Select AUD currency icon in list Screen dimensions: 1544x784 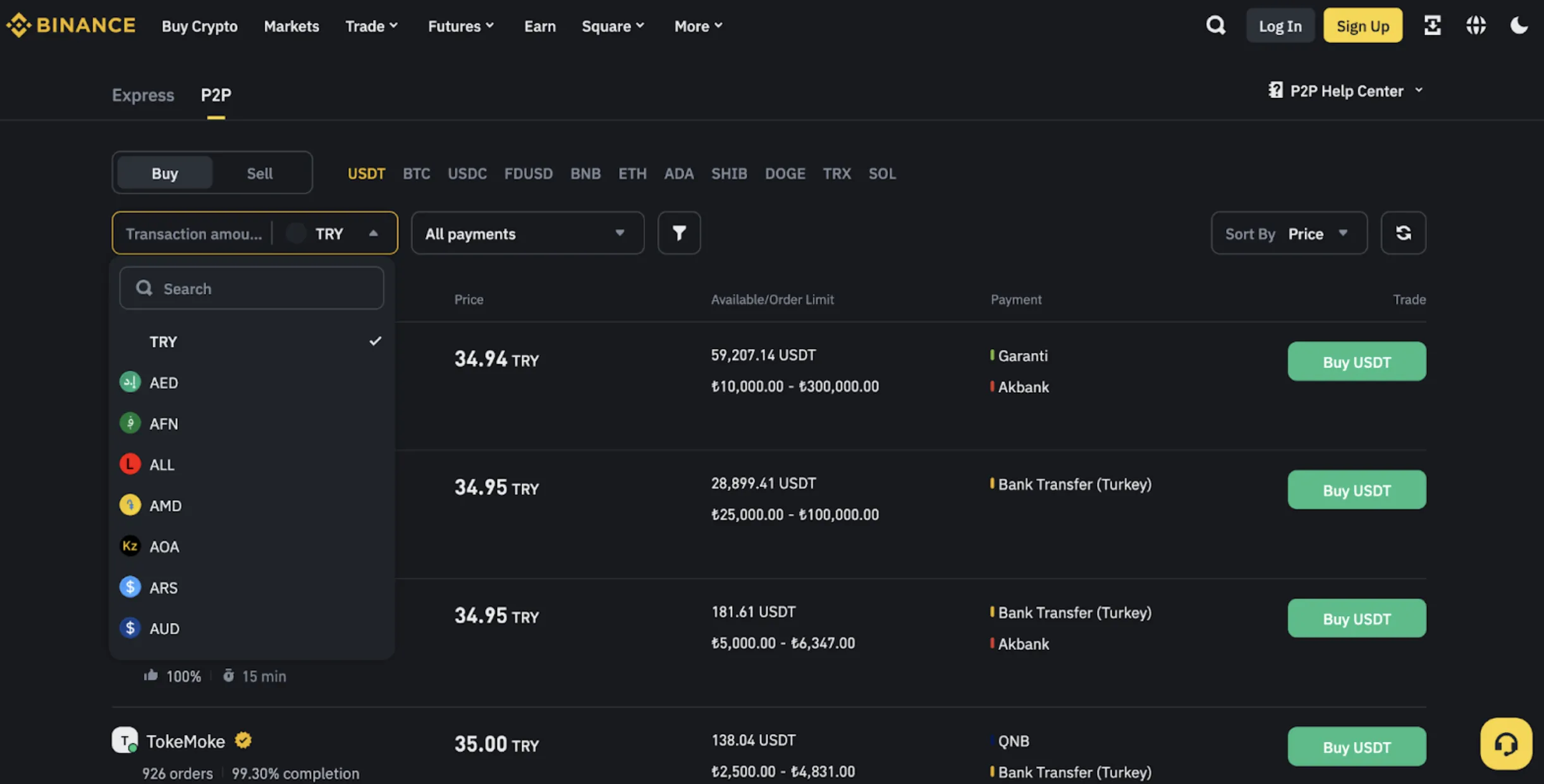[x=130, y=628]
